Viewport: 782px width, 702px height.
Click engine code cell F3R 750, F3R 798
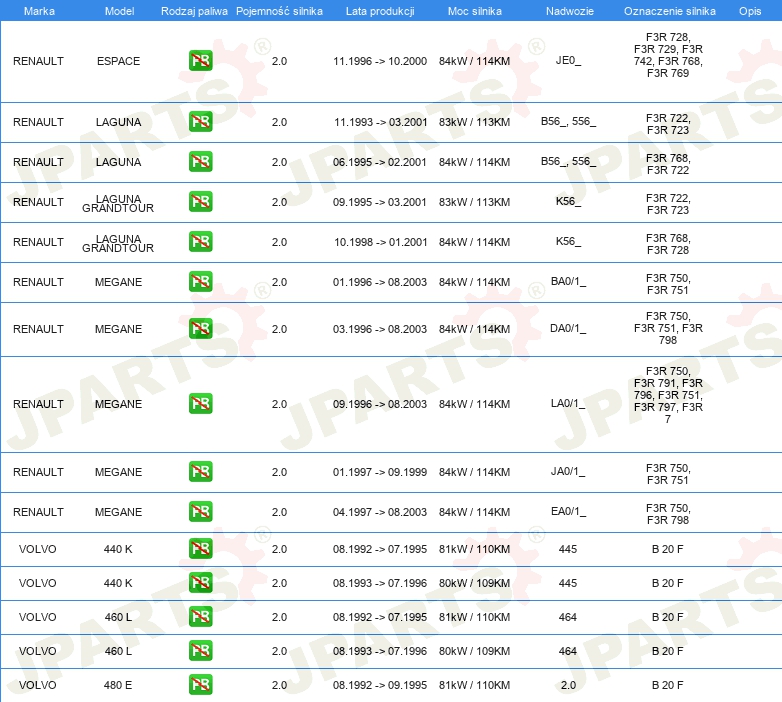pos(668,514)
